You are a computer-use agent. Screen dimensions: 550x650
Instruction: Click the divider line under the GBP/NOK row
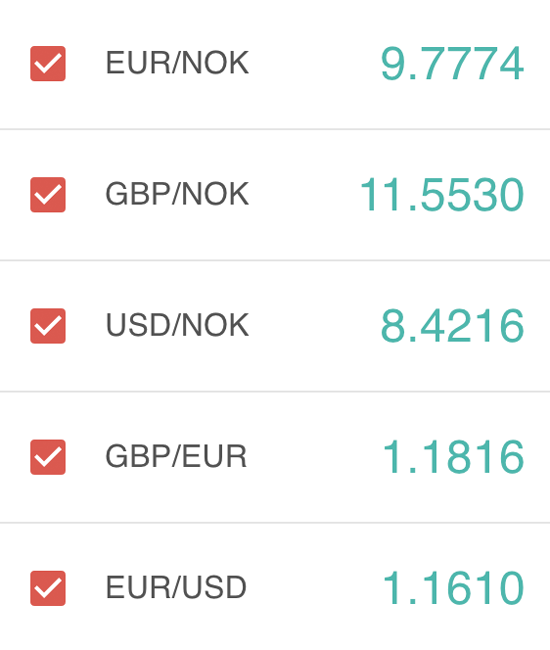point(275,260)
